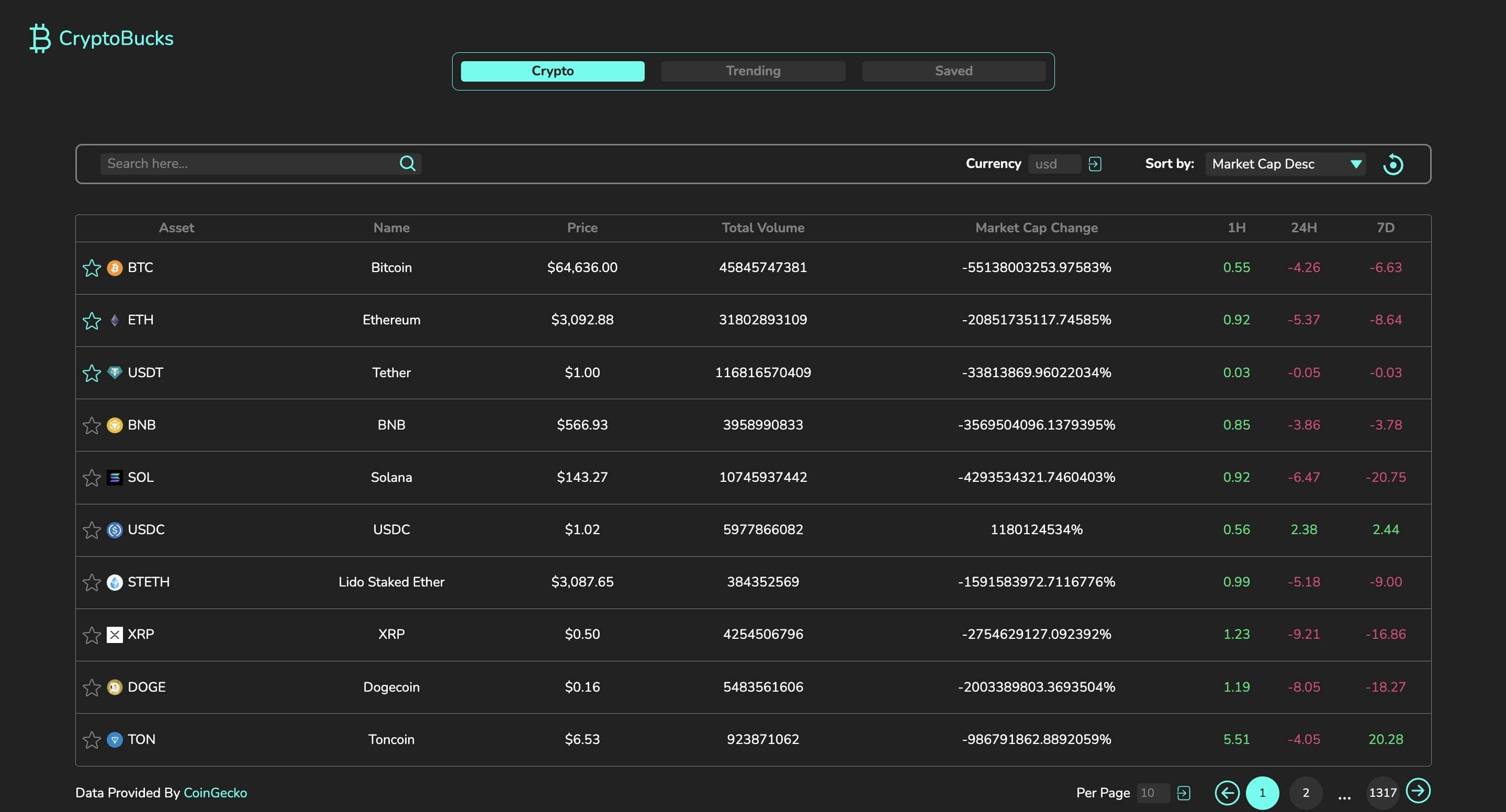This screenshot has height=812, width=1506.
Task: Click the search magnifier icon
Action: click(408, 164)
